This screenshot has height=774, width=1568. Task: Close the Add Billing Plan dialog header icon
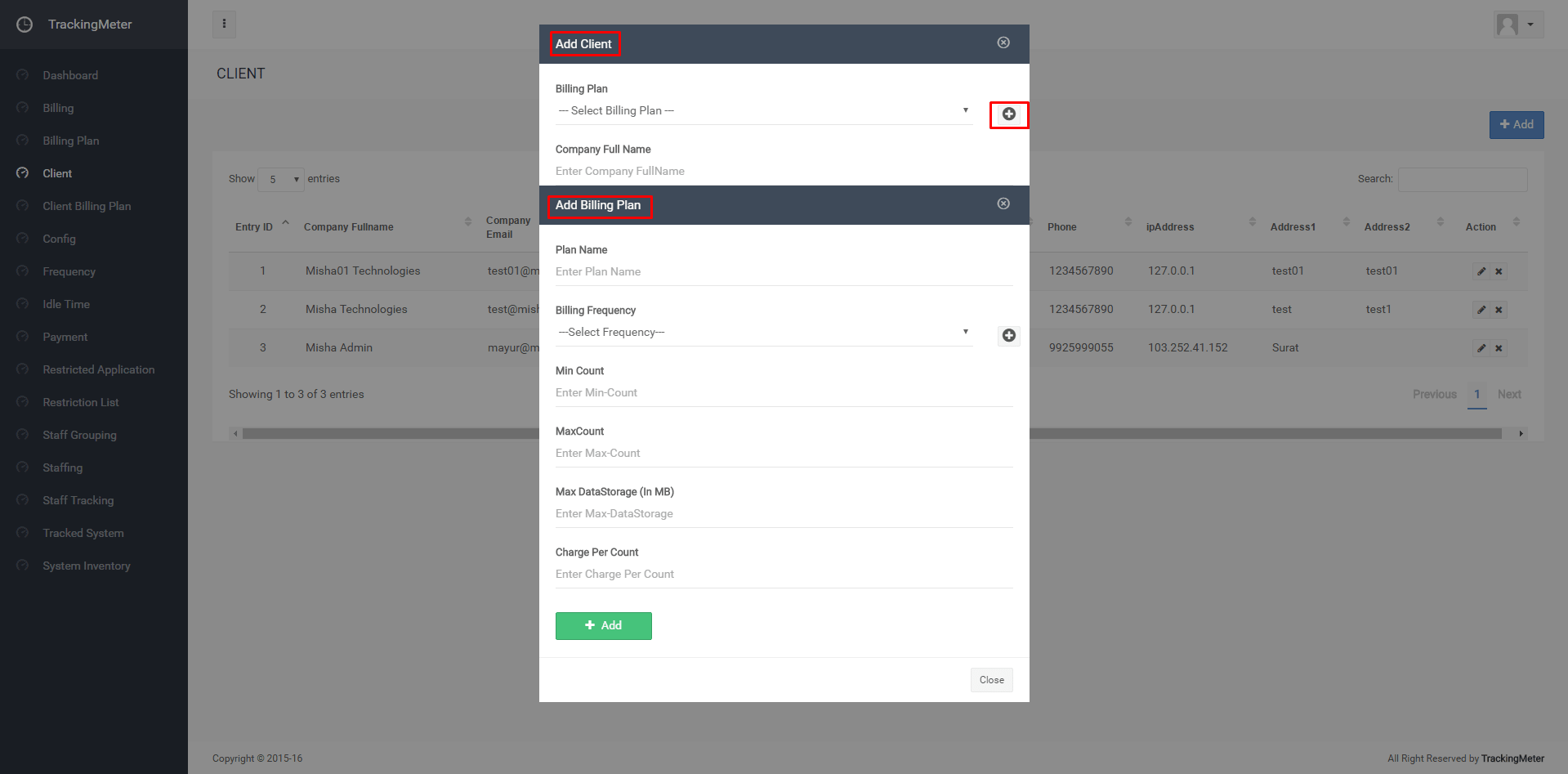pyautogui.click(x=1003, y=204)
